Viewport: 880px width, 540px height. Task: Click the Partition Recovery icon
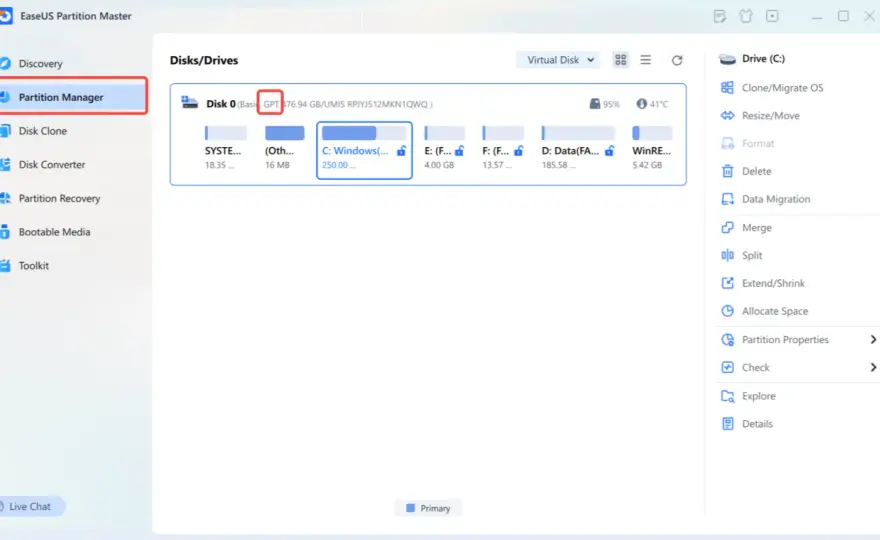[4, 198]
